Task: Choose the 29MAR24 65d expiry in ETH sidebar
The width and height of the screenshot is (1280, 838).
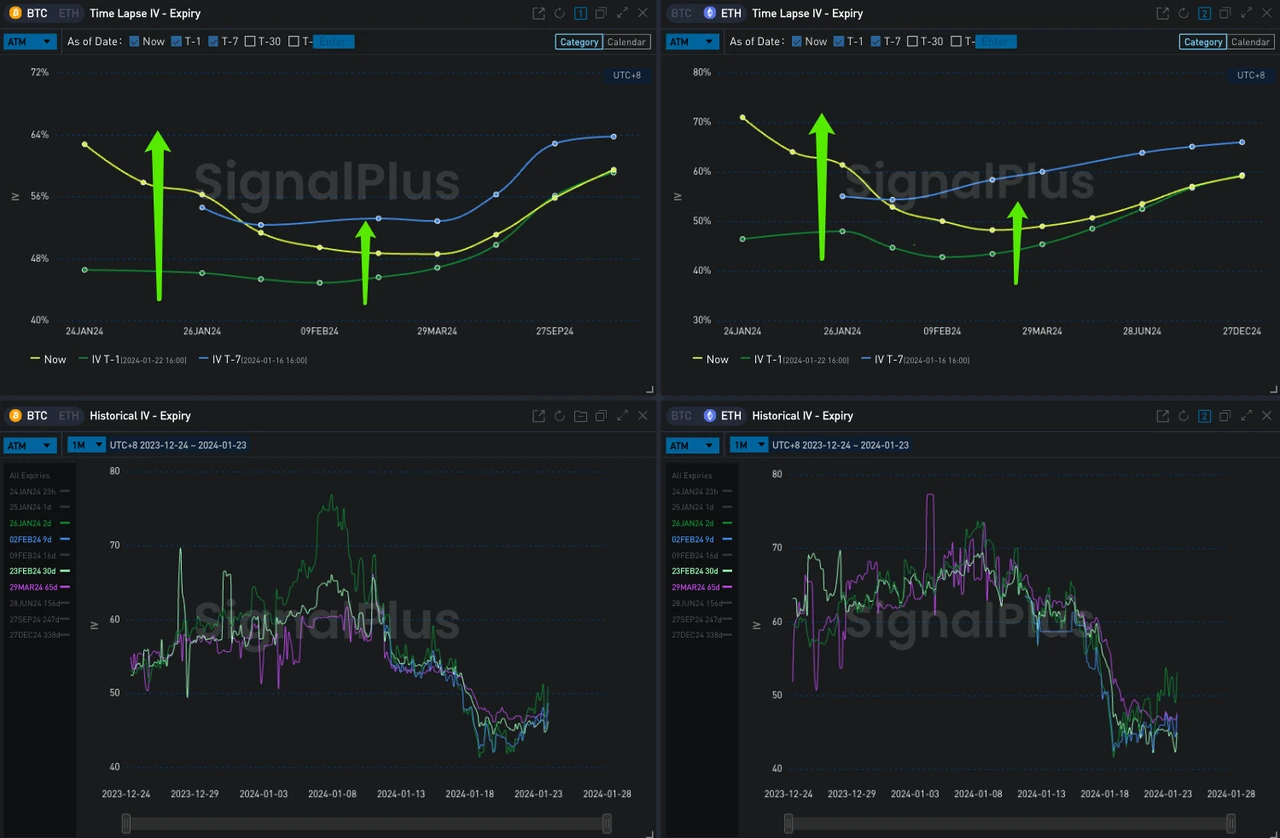Action: coord(697,587)
